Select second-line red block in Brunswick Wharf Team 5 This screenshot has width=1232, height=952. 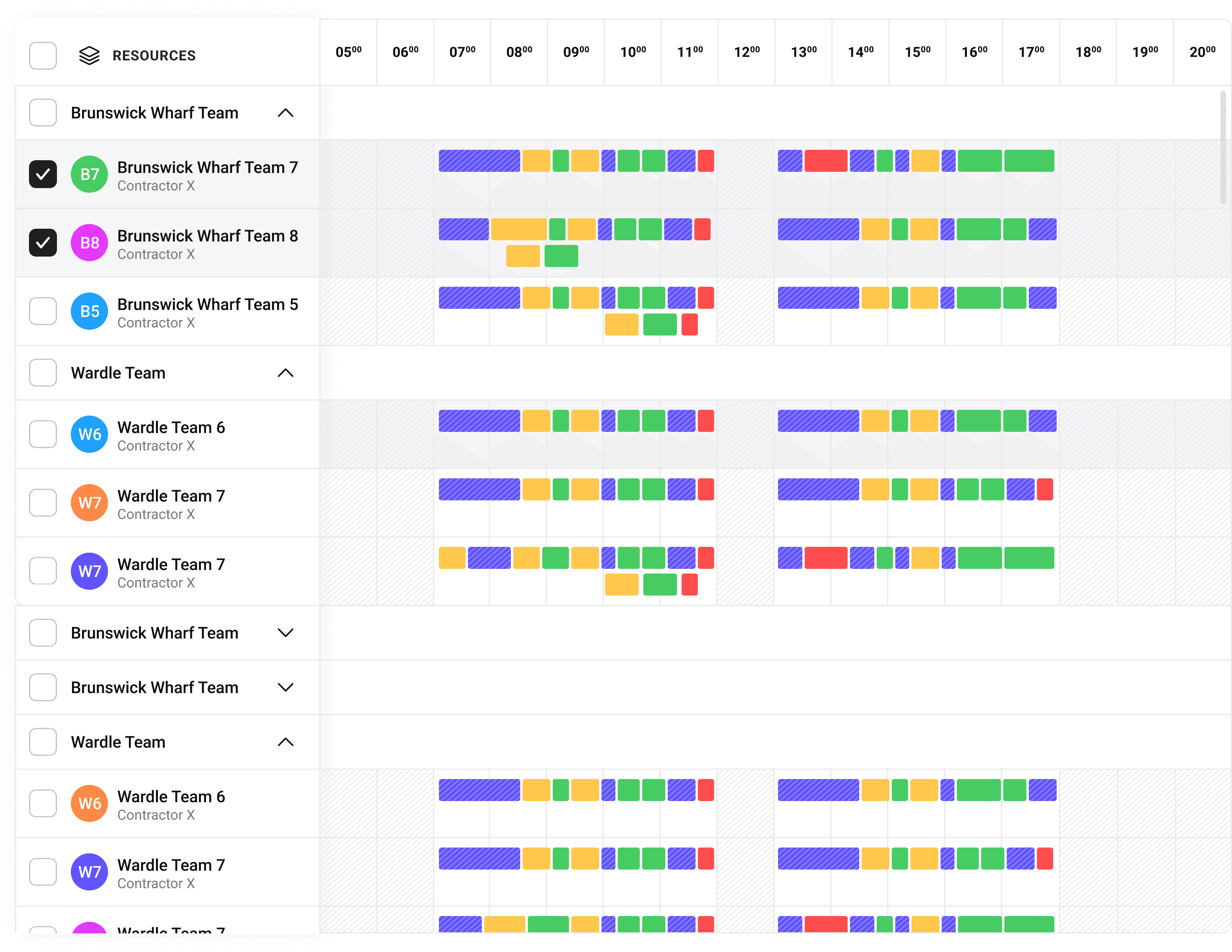pos(689,325)
